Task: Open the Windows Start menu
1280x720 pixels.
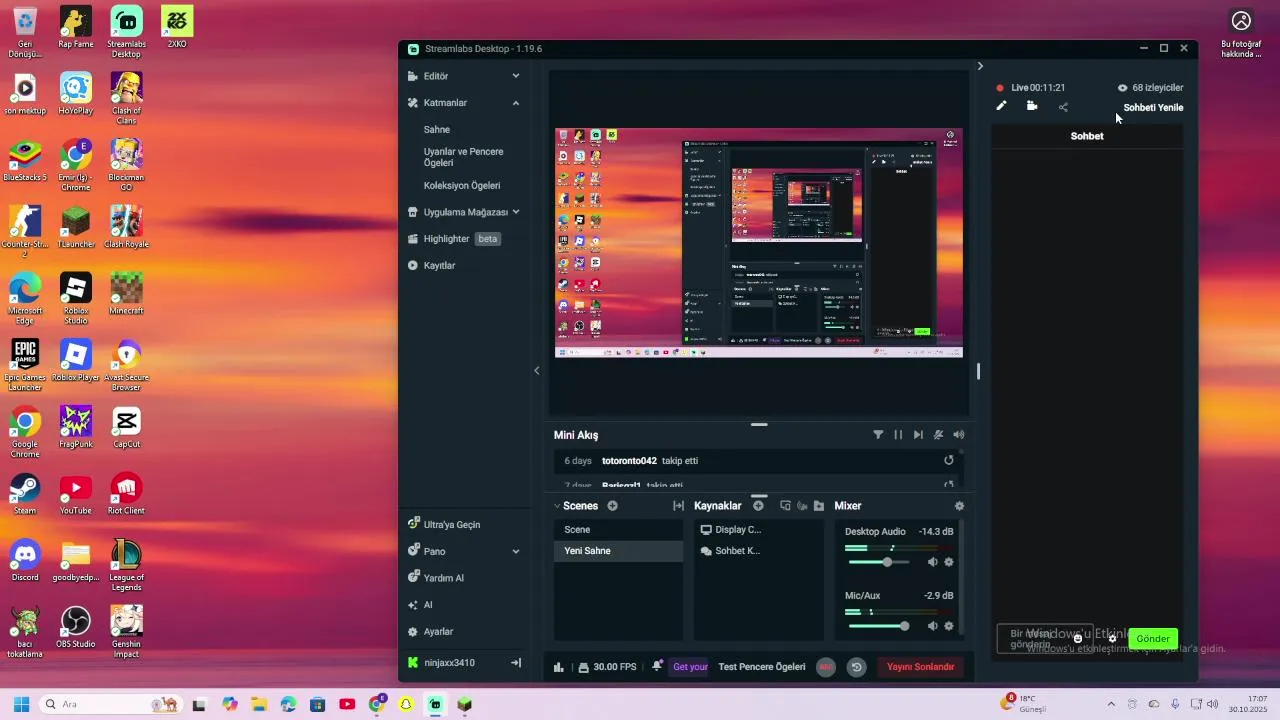Action: [21, 704]
